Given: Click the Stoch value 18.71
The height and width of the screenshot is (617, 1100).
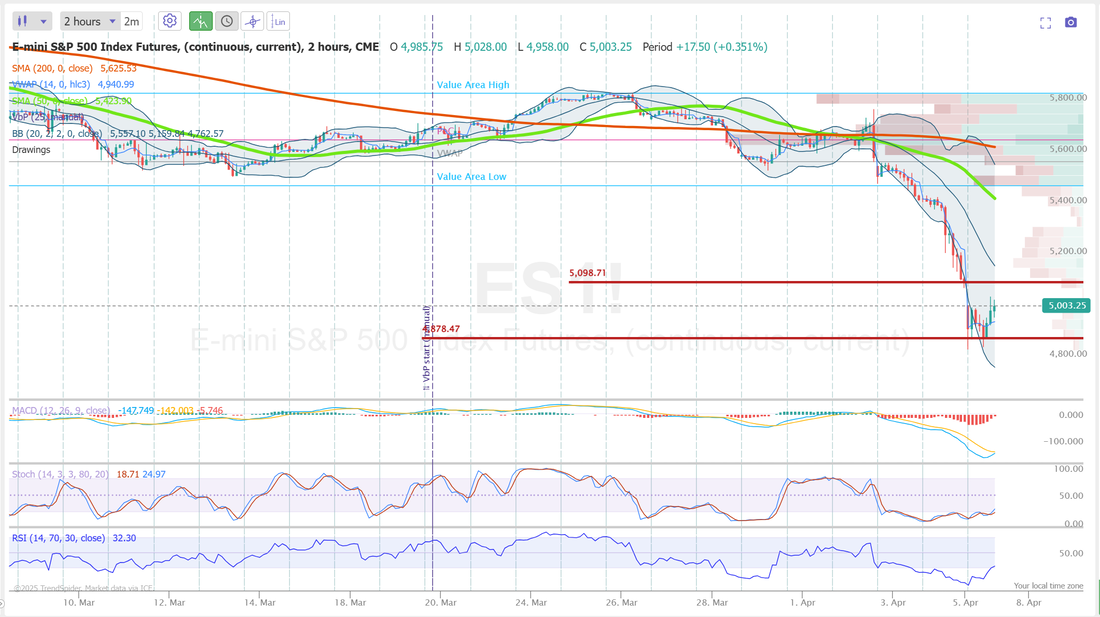Looking at the screenshot, I should tap(128, 474).
